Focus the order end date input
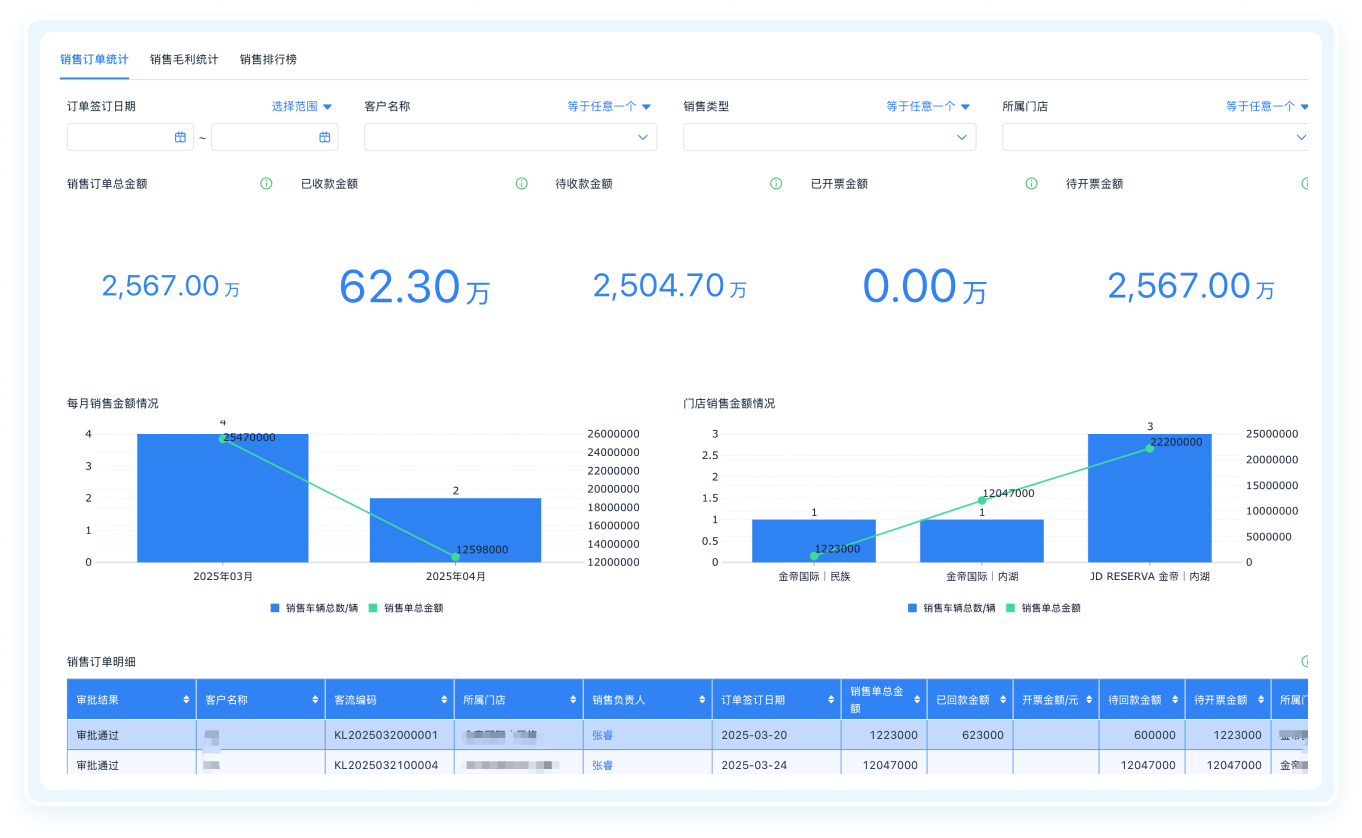The image size is (1362, 838). tap(275, 137)
